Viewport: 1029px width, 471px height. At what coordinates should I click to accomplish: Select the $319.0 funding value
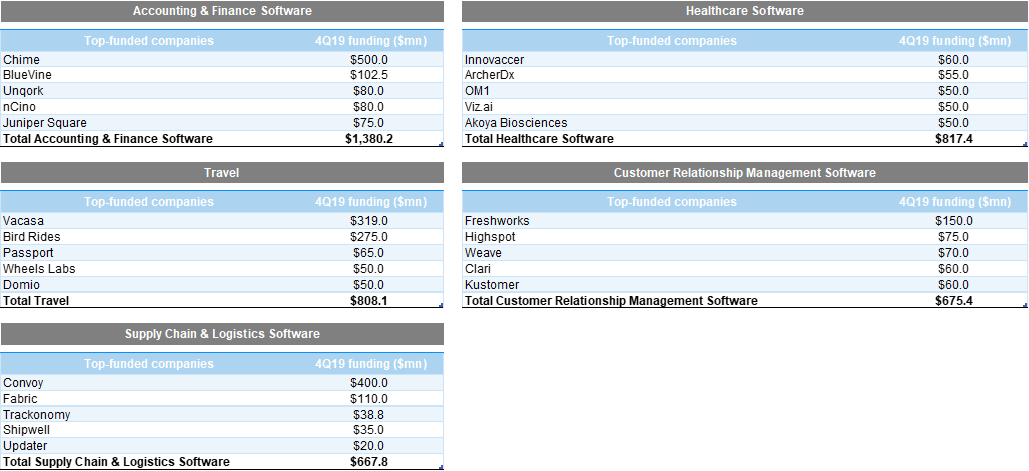[370, 221]
